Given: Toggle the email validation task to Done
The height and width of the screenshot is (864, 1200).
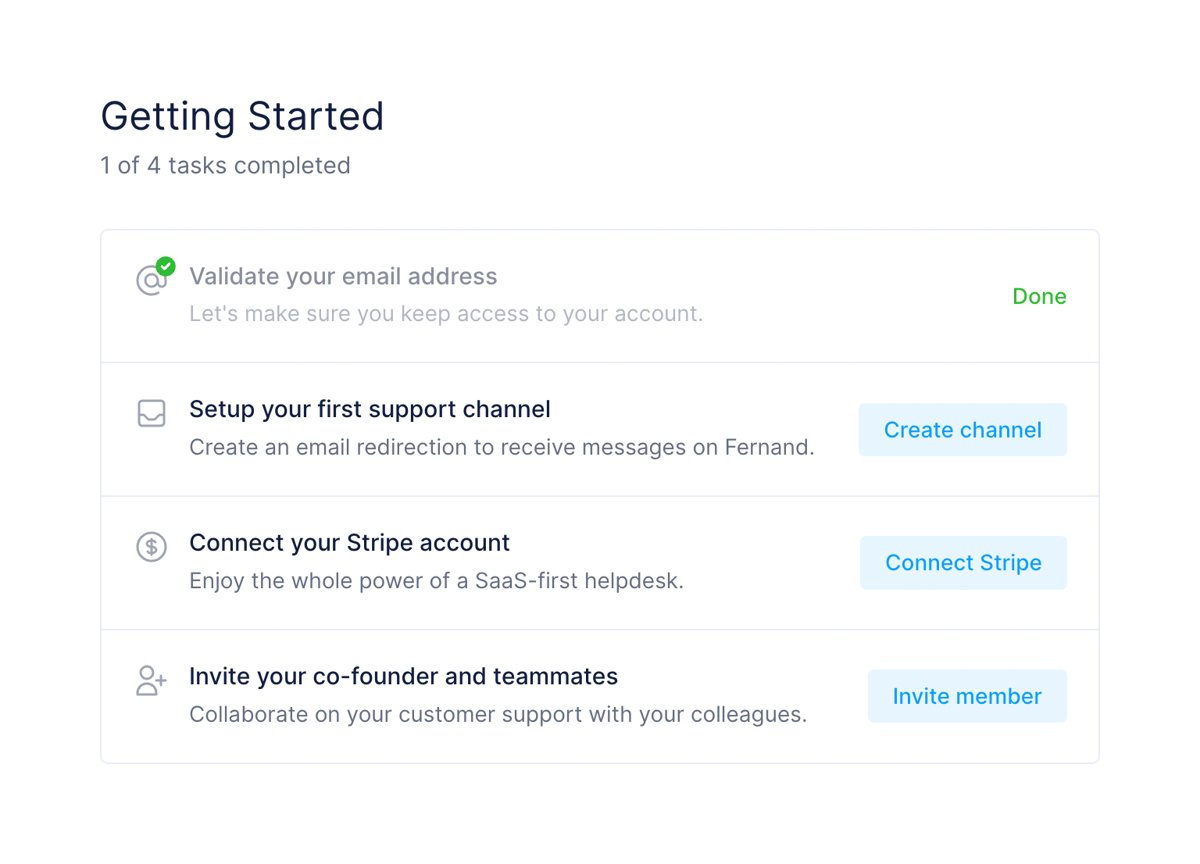Looking at the screenshot, I should coord(1039,296).
